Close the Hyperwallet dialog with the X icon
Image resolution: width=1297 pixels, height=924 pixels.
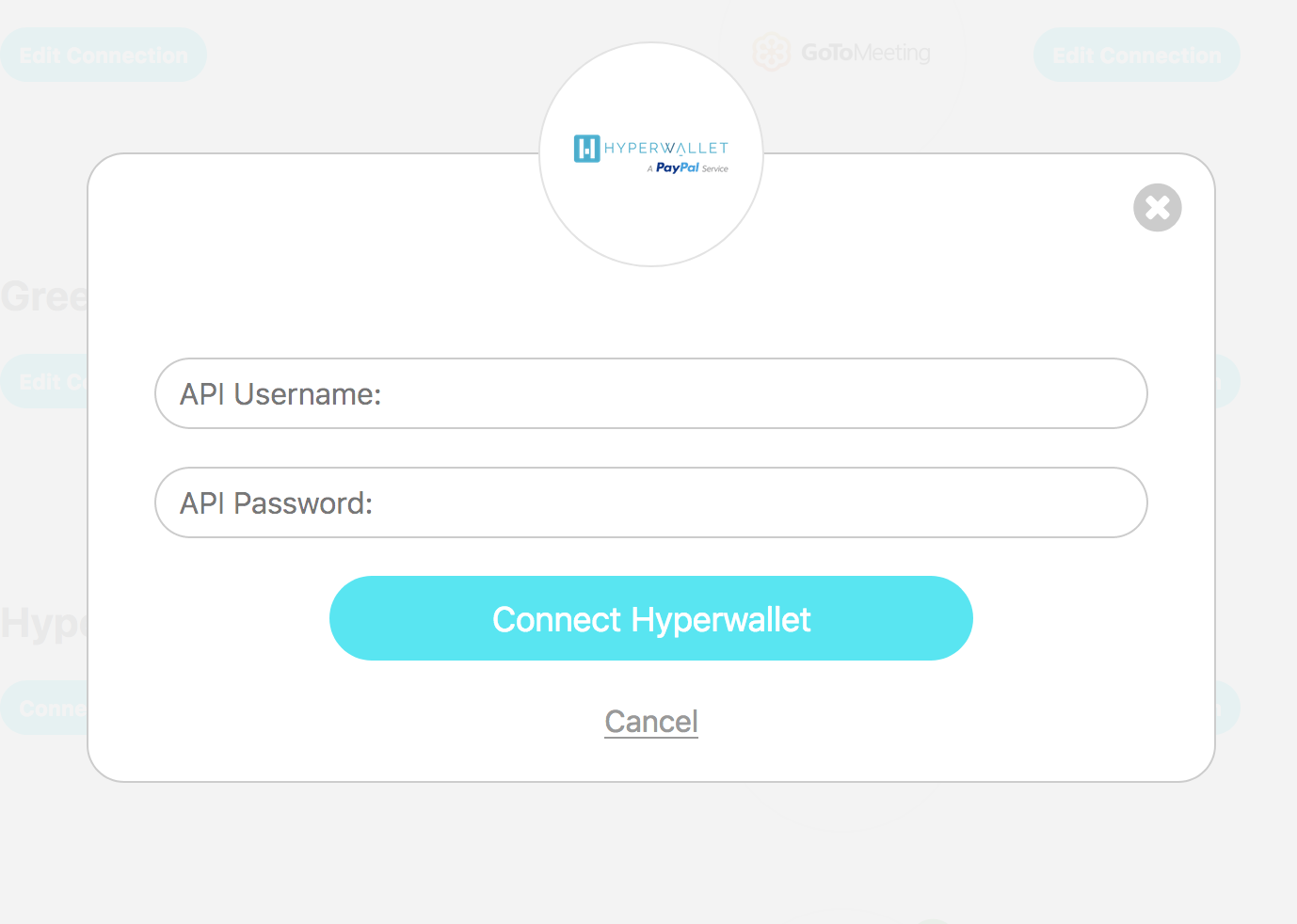coord(1157,207)
